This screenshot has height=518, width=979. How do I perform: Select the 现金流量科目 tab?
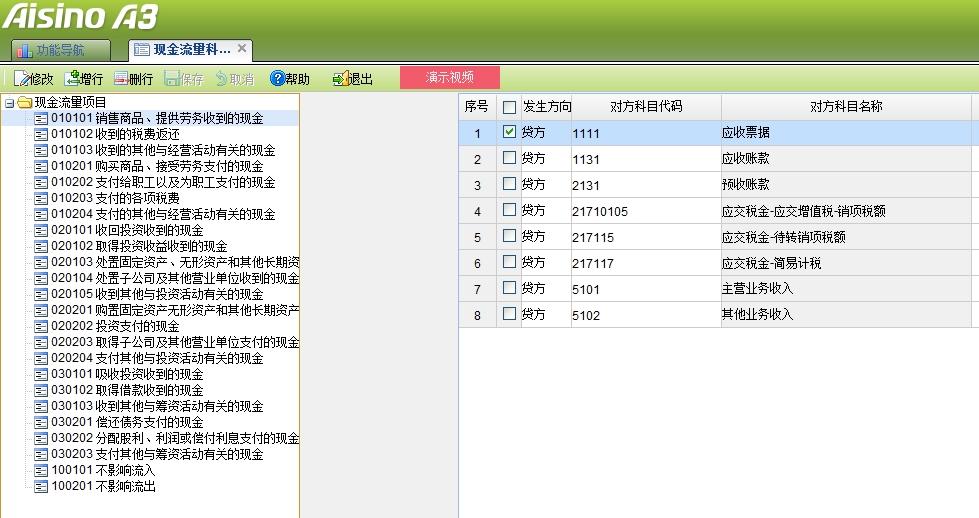click(182, 49)
